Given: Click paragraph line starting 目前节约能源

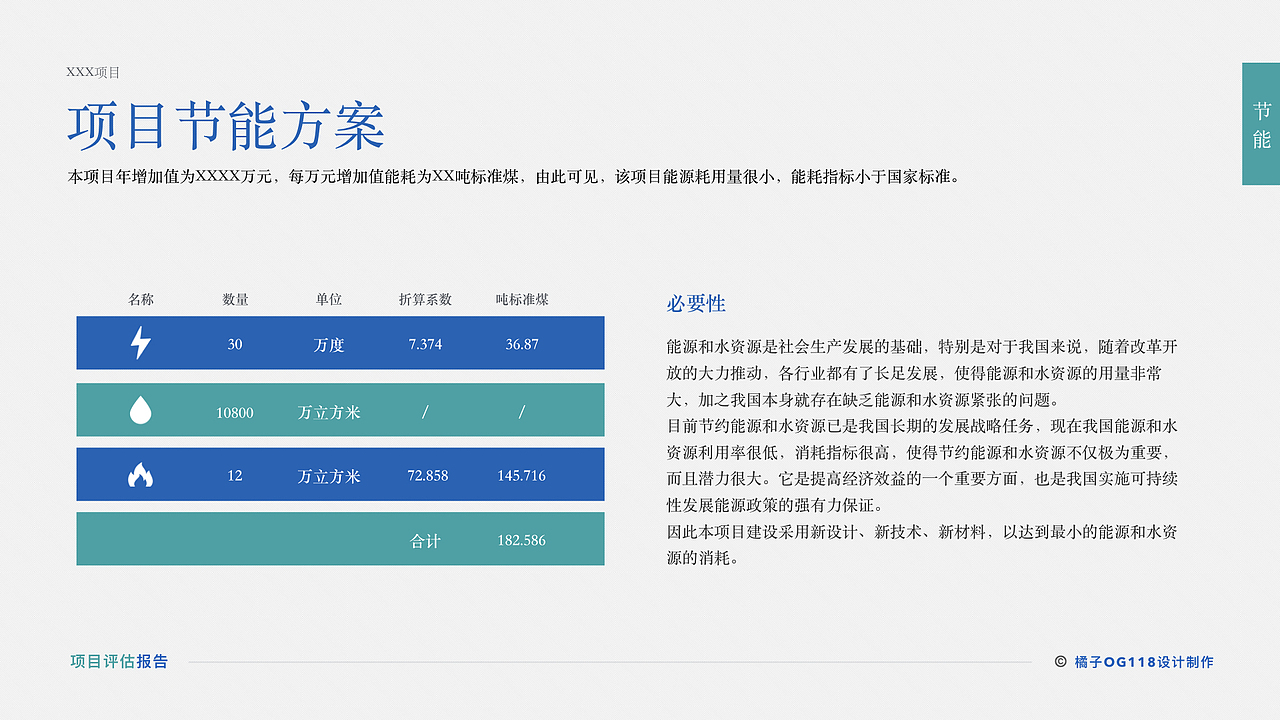Looking at the screenshot, I should point(922,426).
